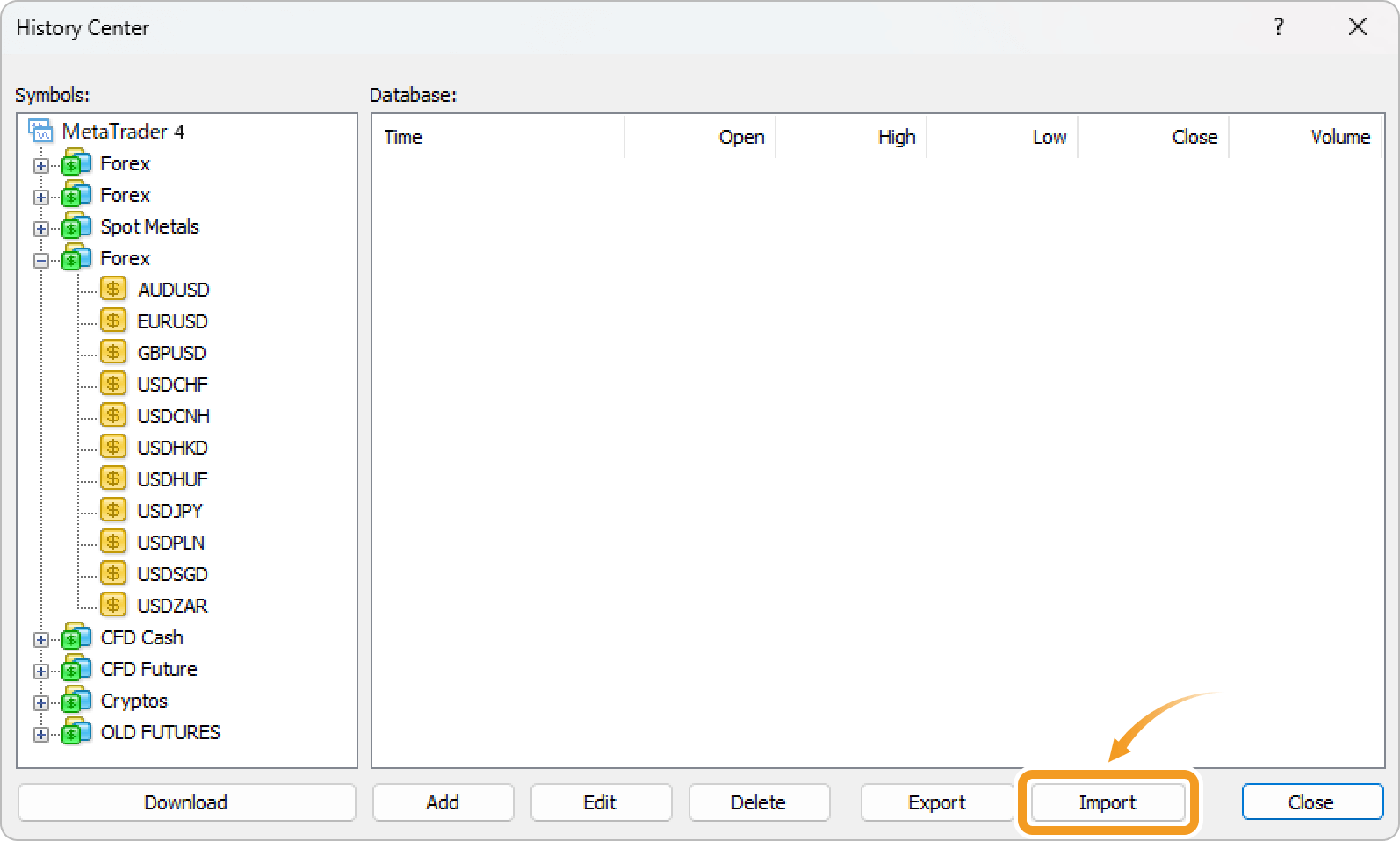Expand the OLD FUTURES group
Image resolution: width=1400 pixels, height=841 pixels.
click(x=41, y=734)
